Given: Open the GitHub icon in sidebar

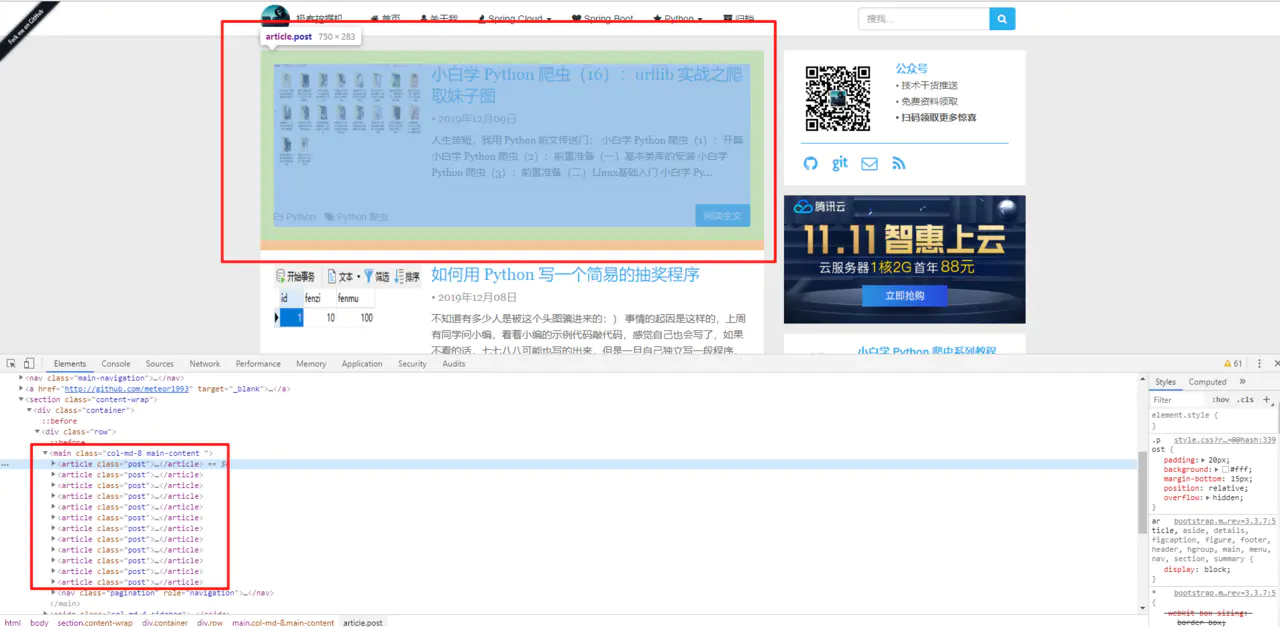Looking at the screenshot, I should tap(811, 163).
